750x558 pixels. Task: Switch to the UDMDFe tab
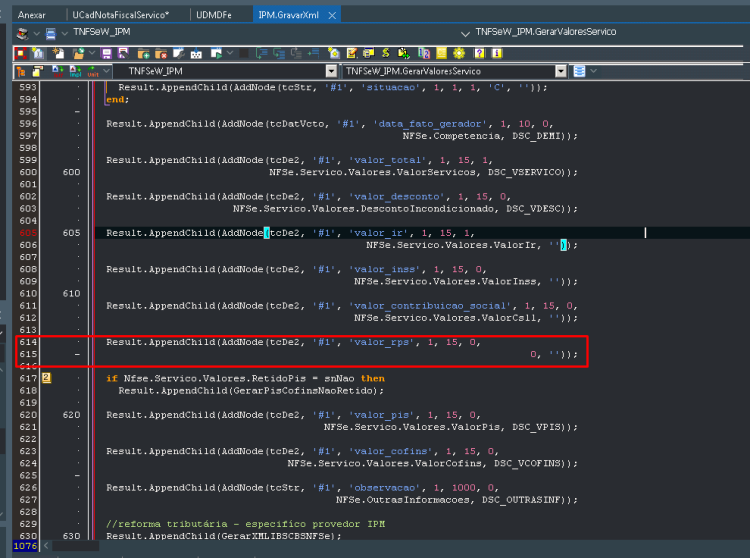click(214, 15)
